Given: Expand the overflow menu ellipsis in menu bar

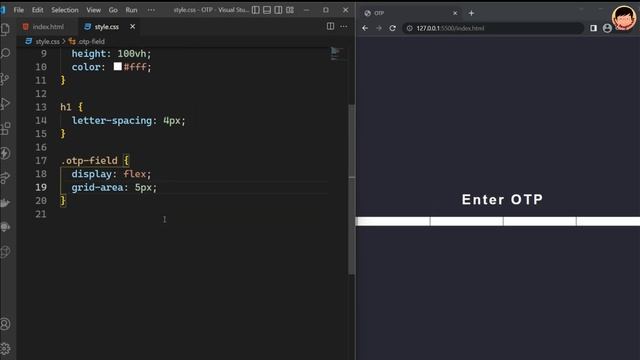Looking at the screenshot, I should coord(151,10).
